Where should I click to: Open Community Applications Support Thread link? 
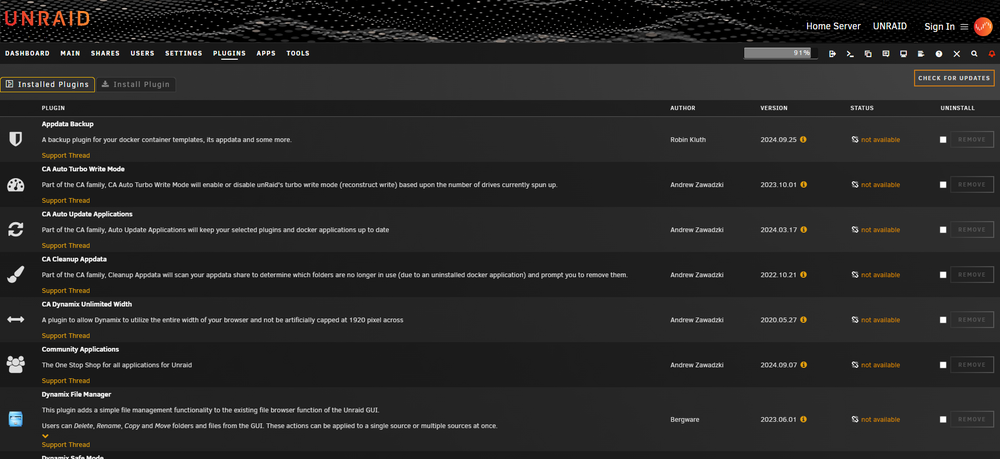(66, 381)
